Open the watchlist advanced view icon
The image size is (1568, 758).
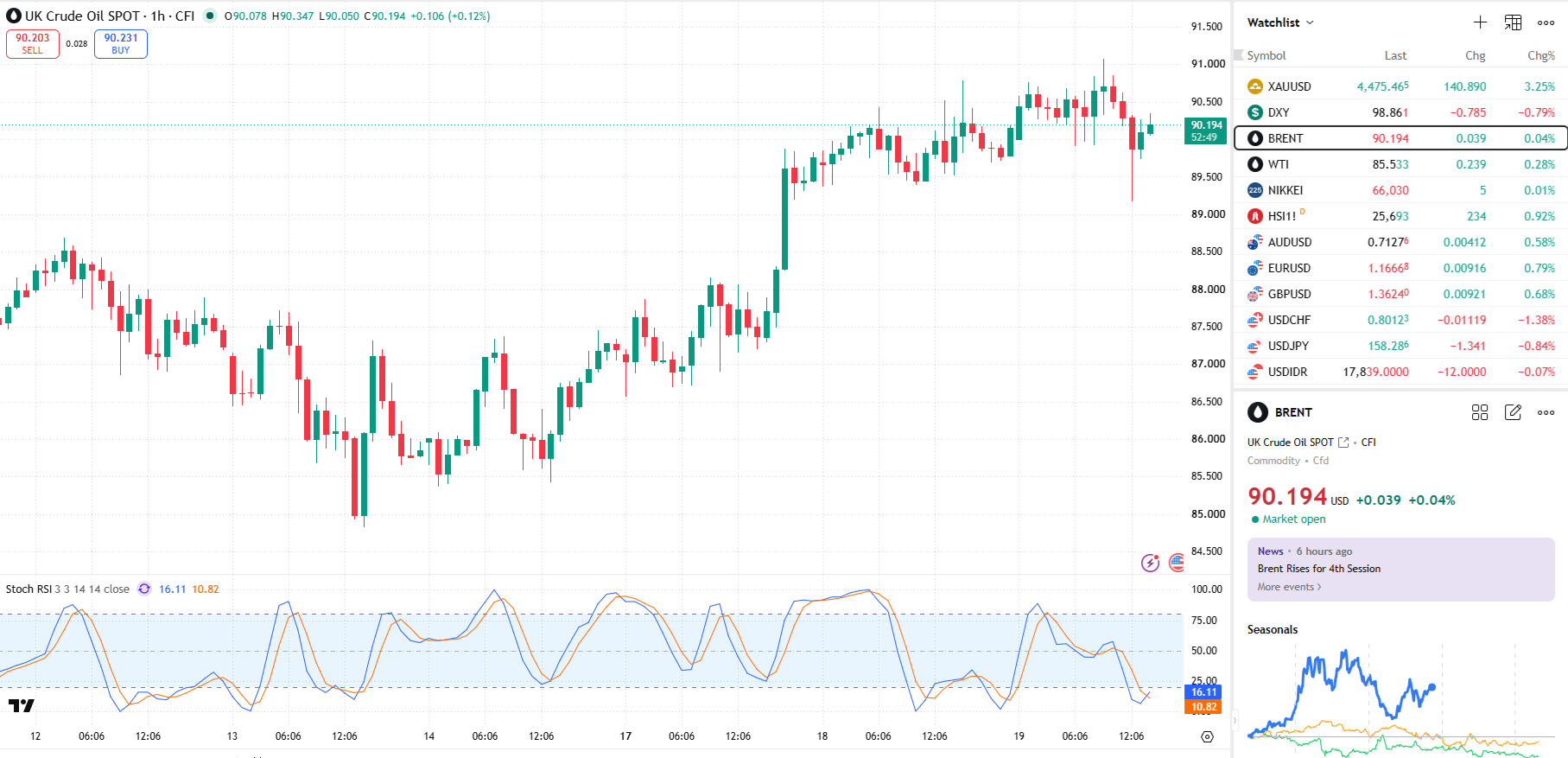coord(1513,22)
